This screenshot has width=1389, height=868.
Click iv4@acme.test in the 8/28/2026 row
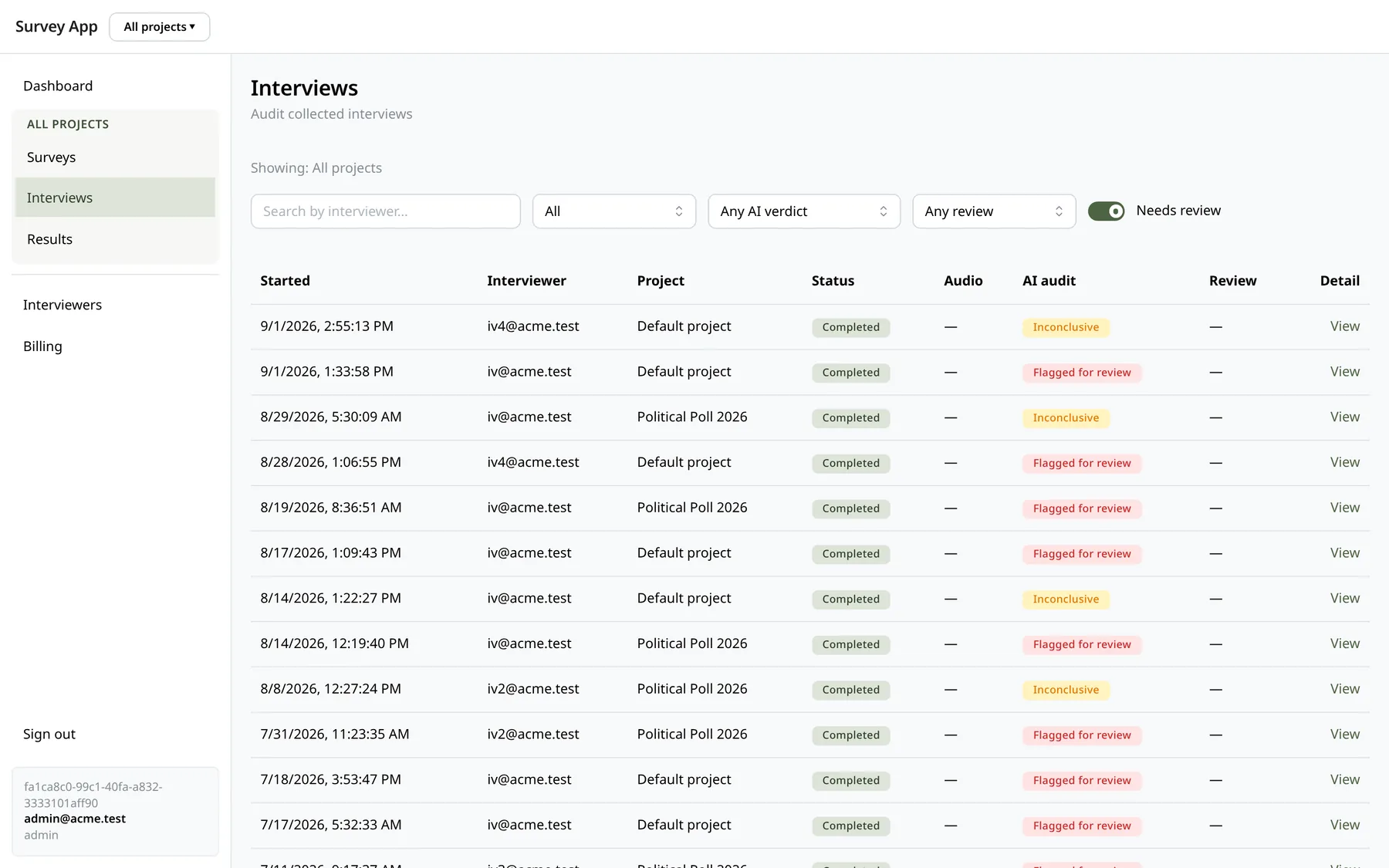click(533, 462)
